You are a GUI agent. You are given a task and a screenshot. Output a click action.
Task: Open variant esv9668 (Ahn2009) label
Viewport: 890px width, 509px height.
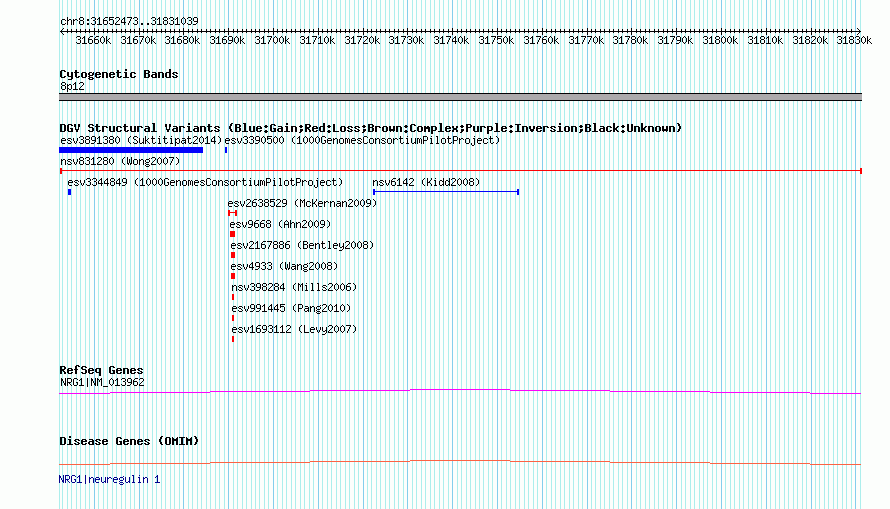click(280, 225)
